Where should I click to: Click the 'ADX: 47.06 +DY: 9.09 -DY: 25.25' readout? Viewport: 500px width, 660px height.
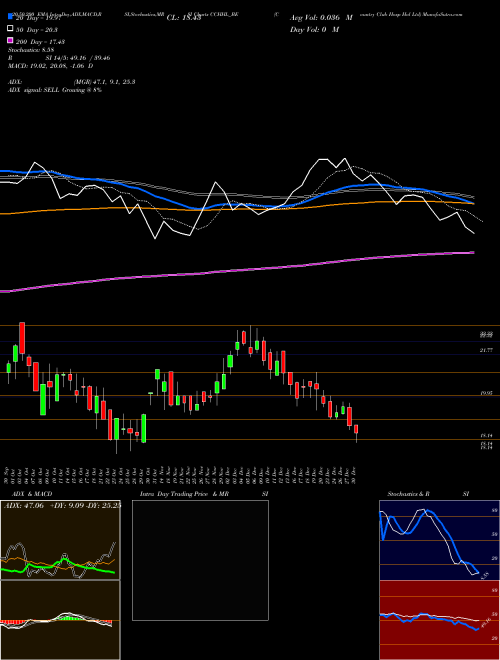tap(62, 506)
